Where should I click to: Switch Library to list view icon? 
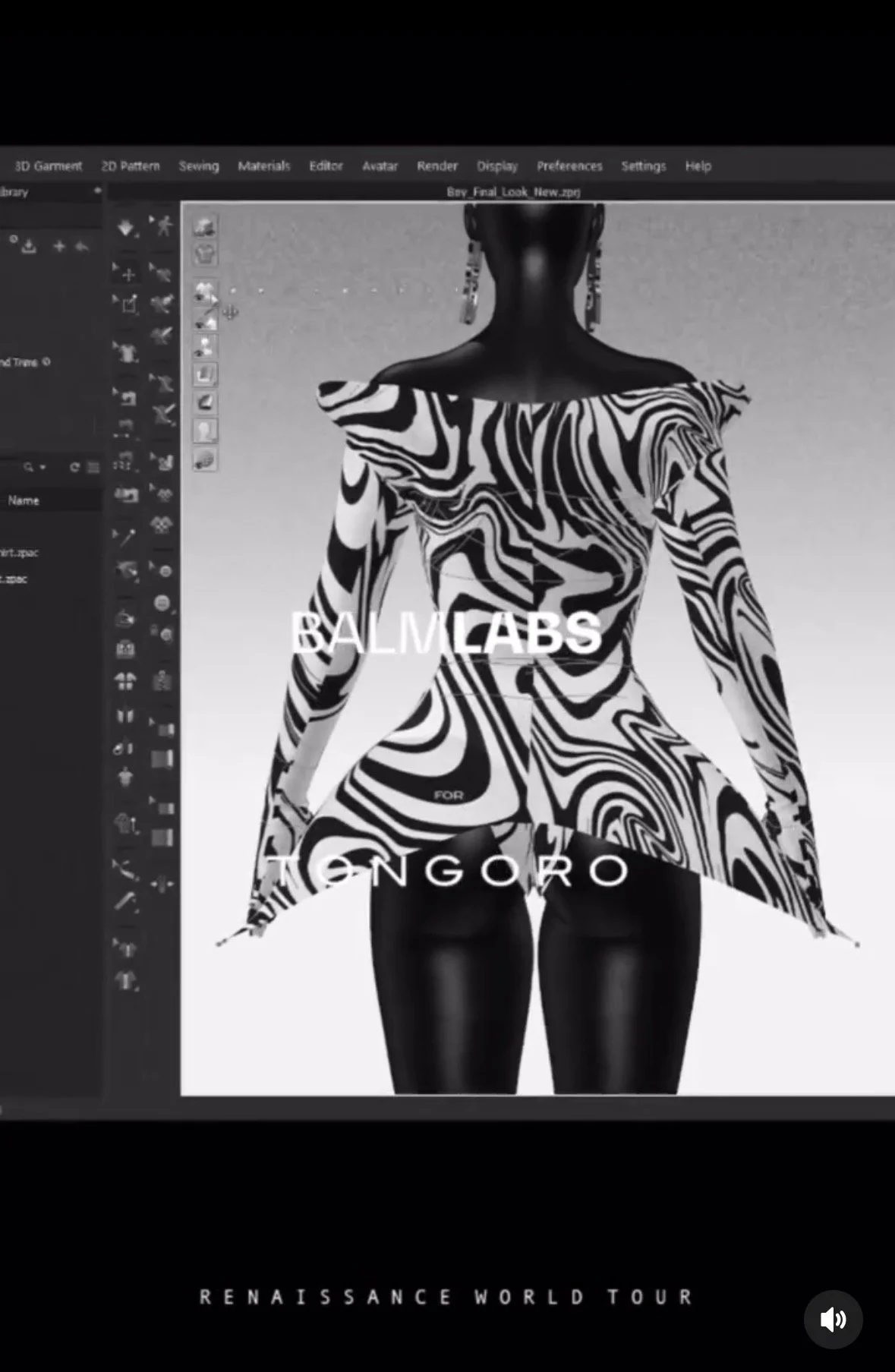[93, 467]
